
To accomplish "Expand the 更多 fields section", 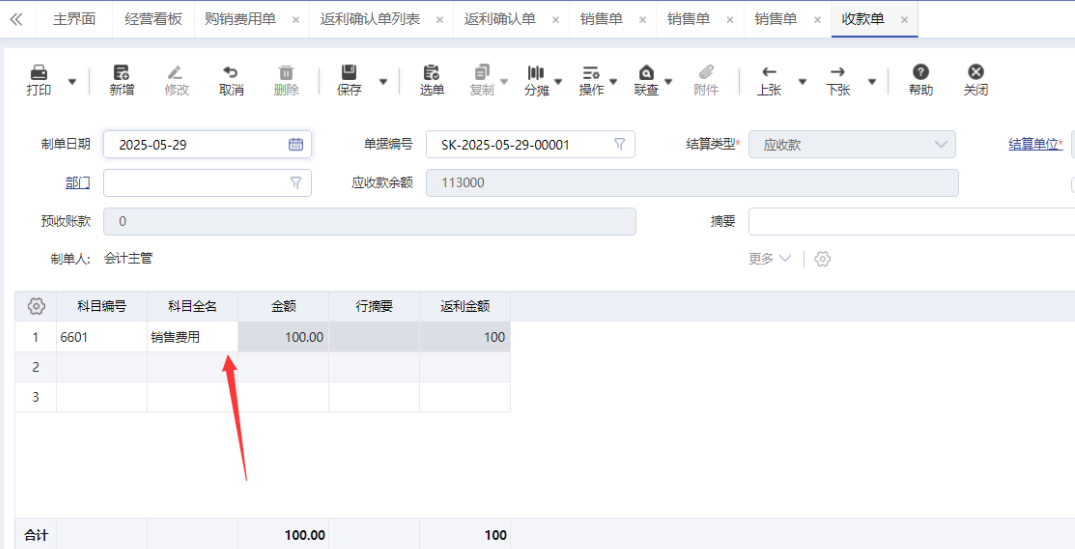I will click(769, 259).
